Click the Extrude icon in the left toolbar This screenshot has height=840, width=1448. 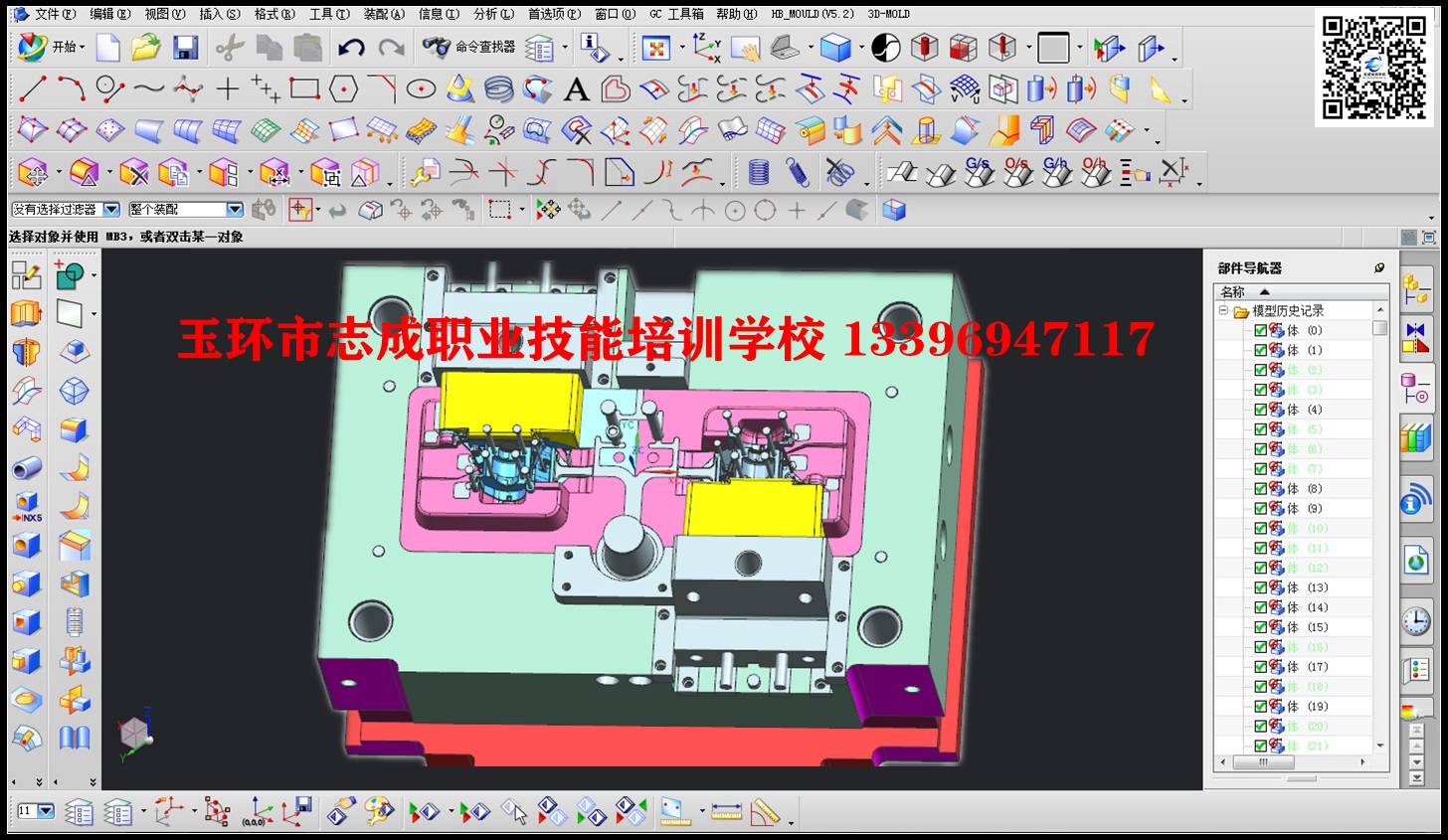click(26, 313)
